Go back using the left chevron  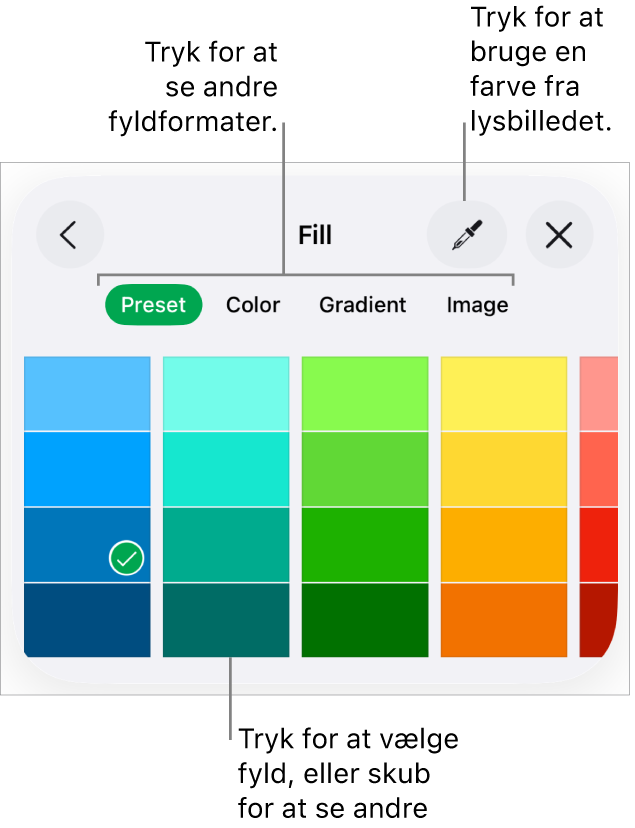click(x=69, y=236)
